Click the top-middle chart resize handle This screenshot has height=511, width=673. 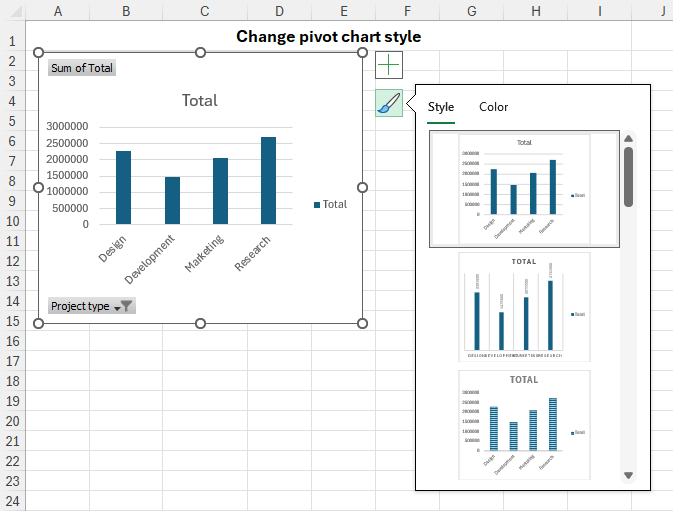pyautogui.click(x=200, y=52)
